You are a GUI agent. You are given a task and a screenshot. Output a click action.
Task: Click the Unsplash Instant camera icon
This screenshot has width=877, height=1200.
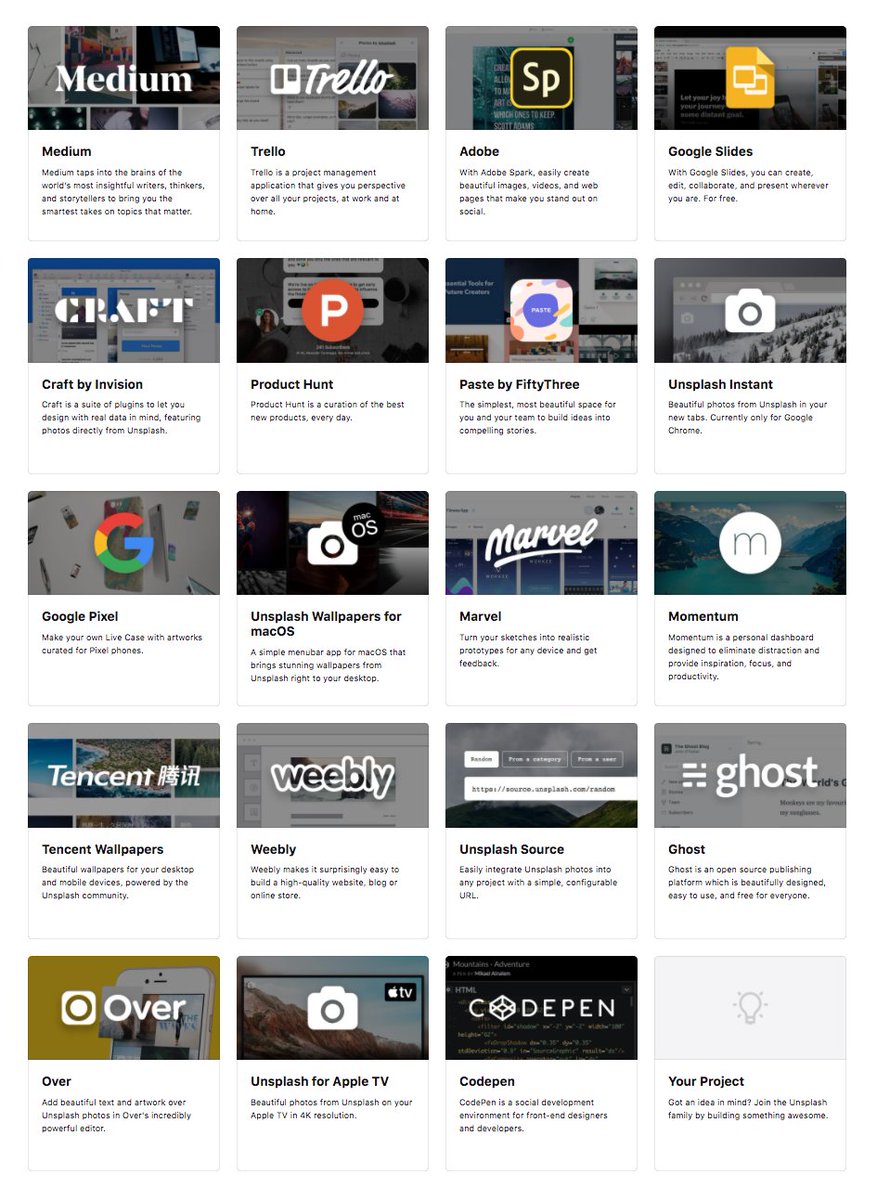pos(750,312)
